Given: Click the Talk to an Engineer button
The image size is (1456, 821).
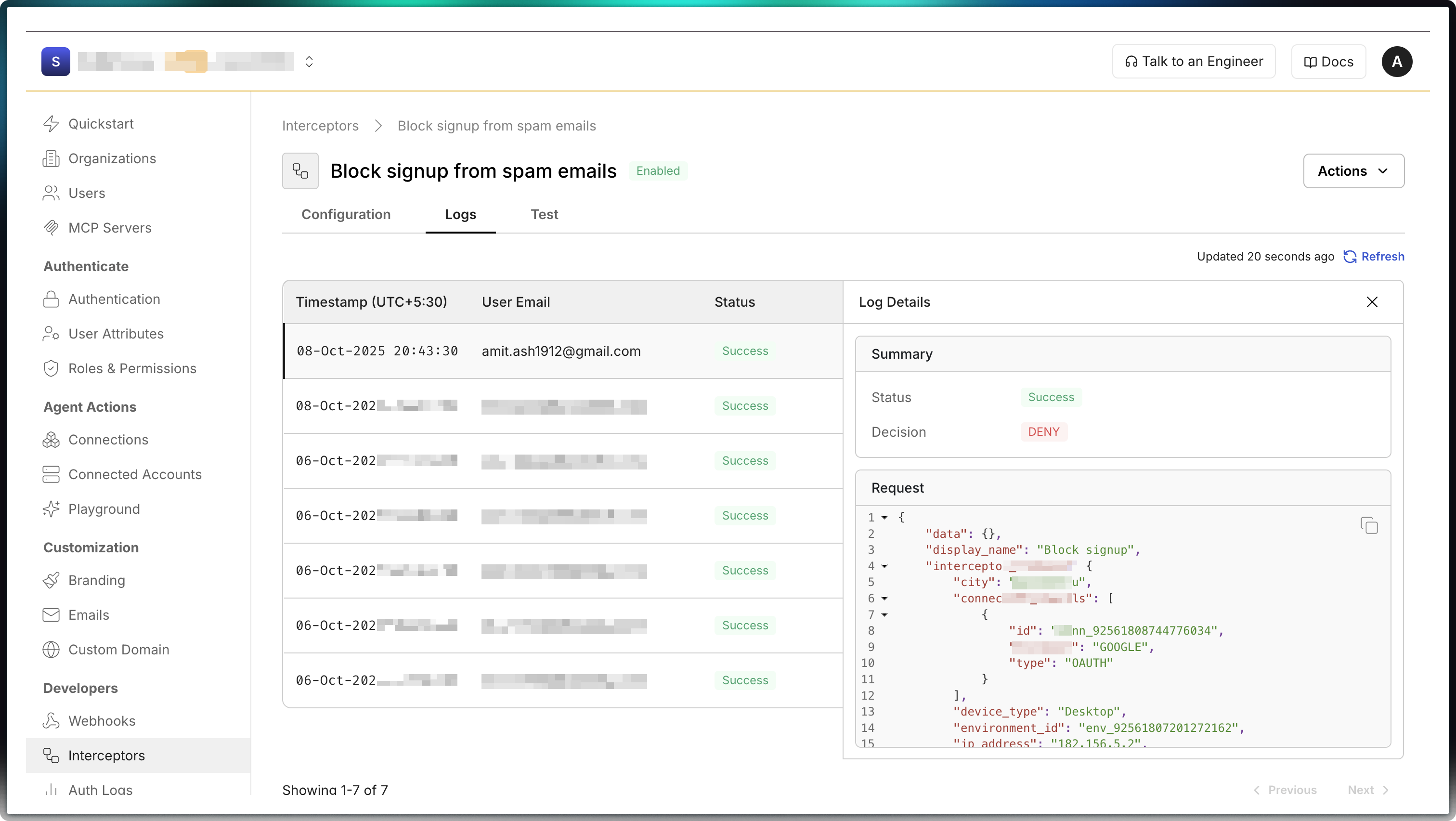Looking at the screenshot, I should point(1193,61).
